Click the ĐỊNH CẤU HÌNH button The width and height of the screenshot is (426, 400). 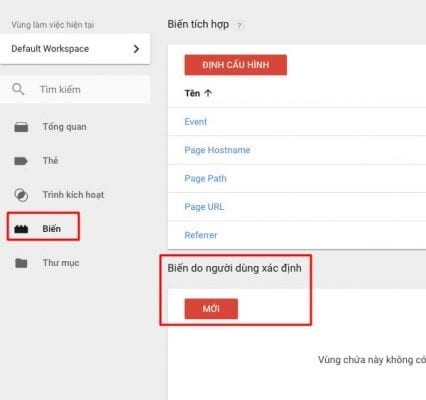point(236,65)
